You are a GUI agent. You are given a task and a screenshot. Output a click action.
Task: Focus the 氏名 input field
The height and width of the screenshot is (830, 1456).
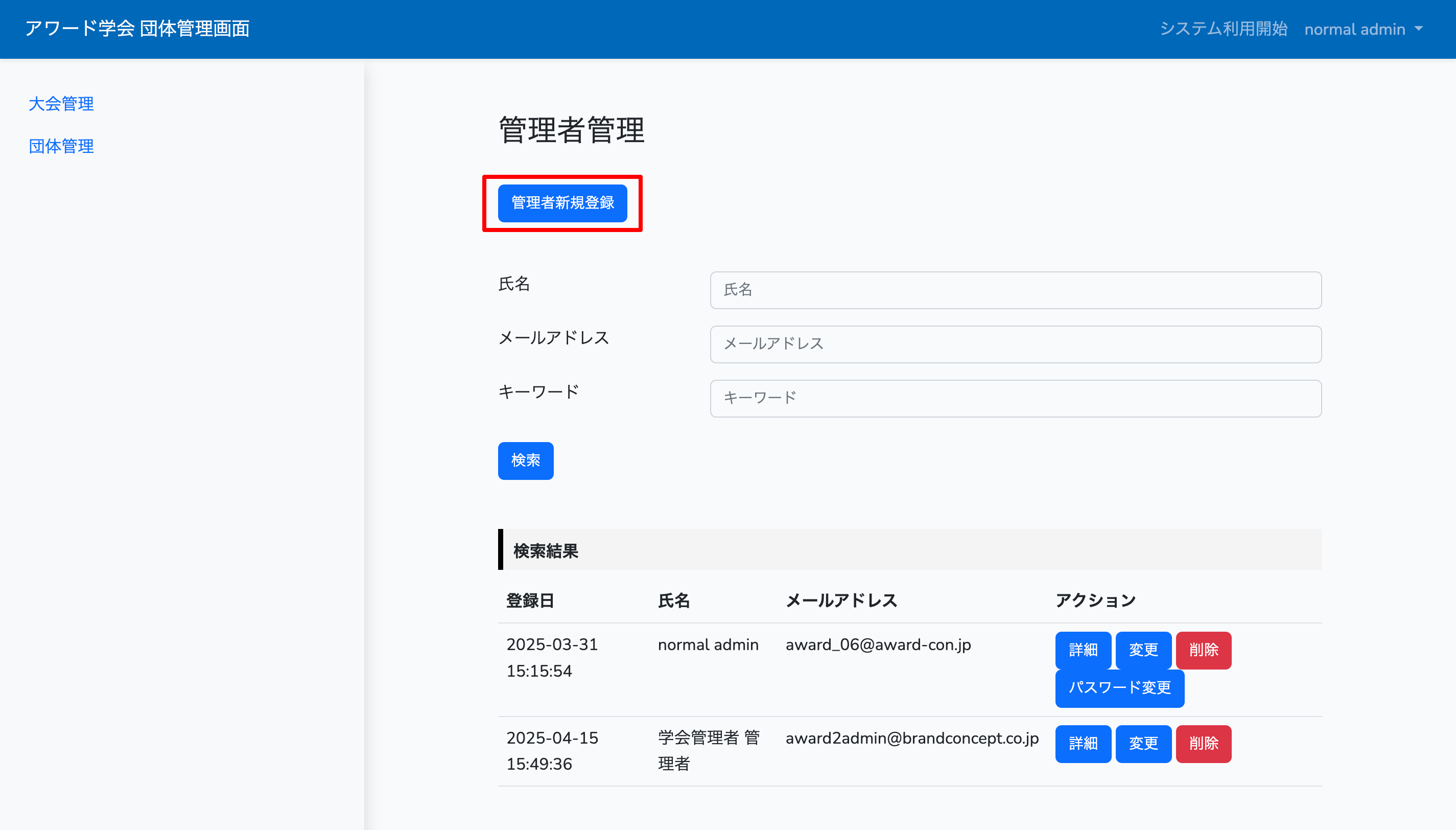click(x=1015, y=290)
